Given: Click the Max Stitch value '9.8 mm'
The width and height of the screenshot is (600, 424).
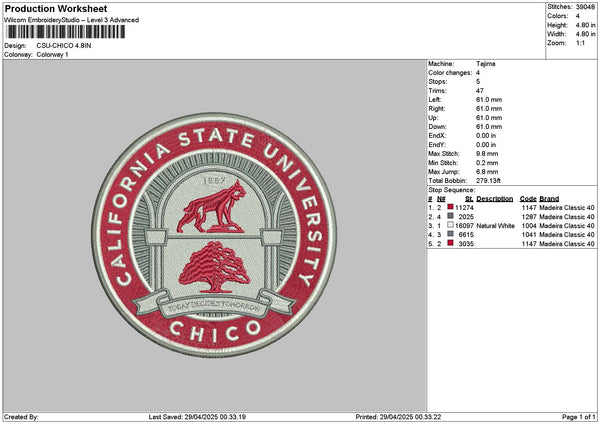Looking at the screenshot, I should tap(487, 154).
